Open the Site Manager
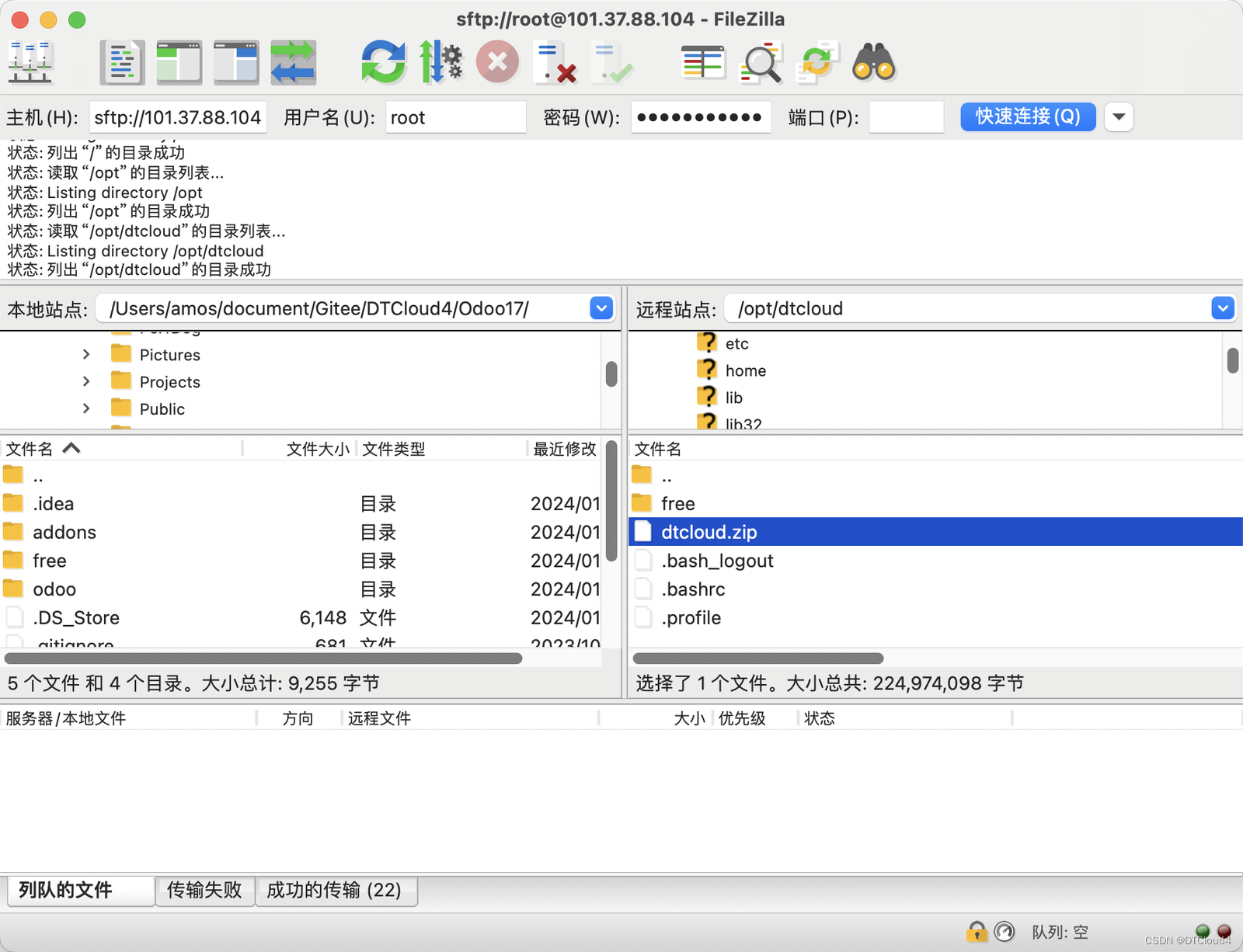The height and width of the screenshot is (952, 1243). pos(31,62)
